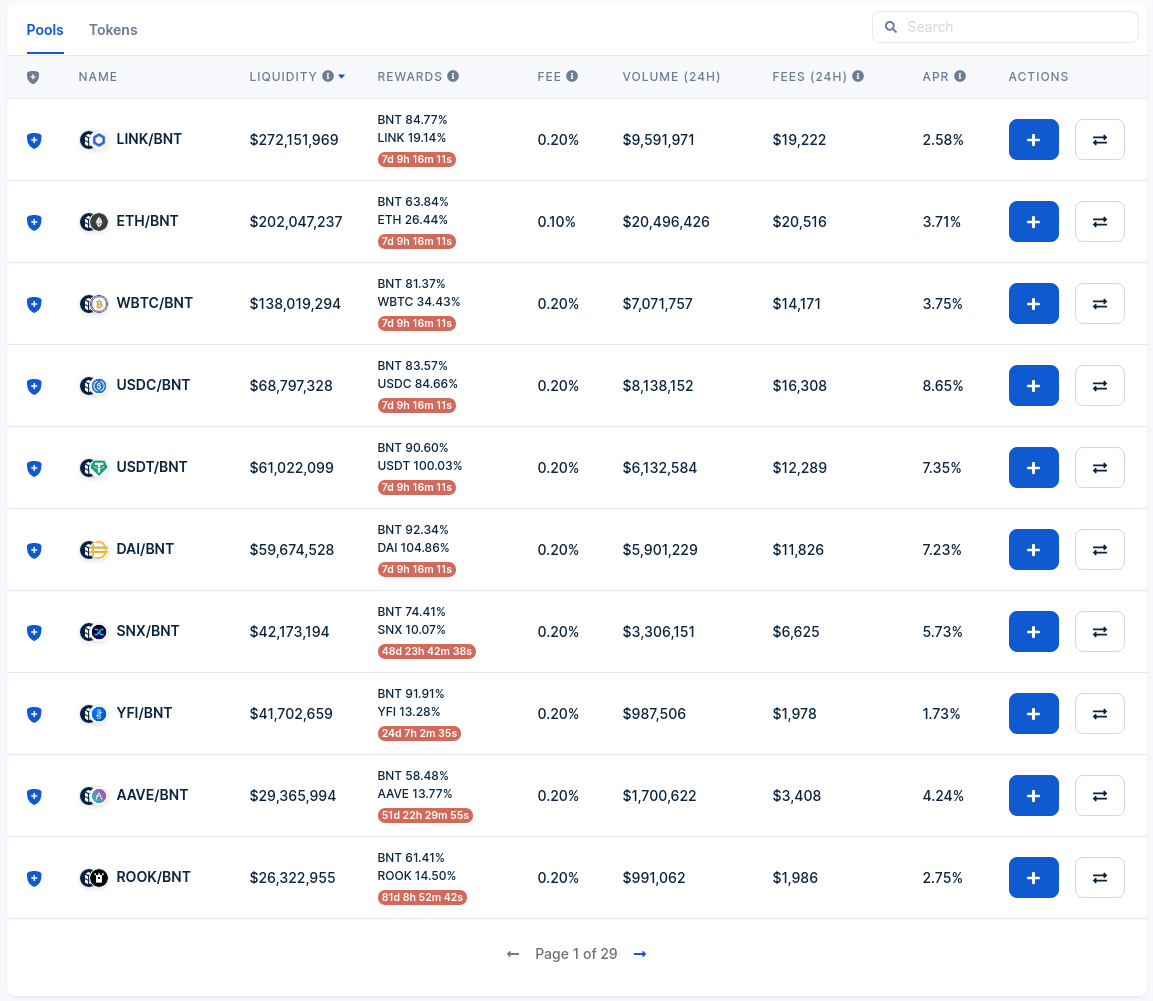Select the Pools tab
Viewport: 1153px width, 1001px height.
(x=45, y=30)
